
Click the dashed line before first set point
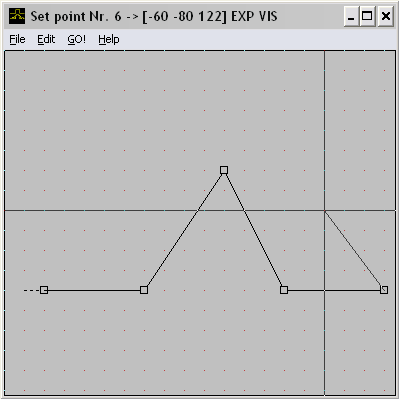pos(32,290)
